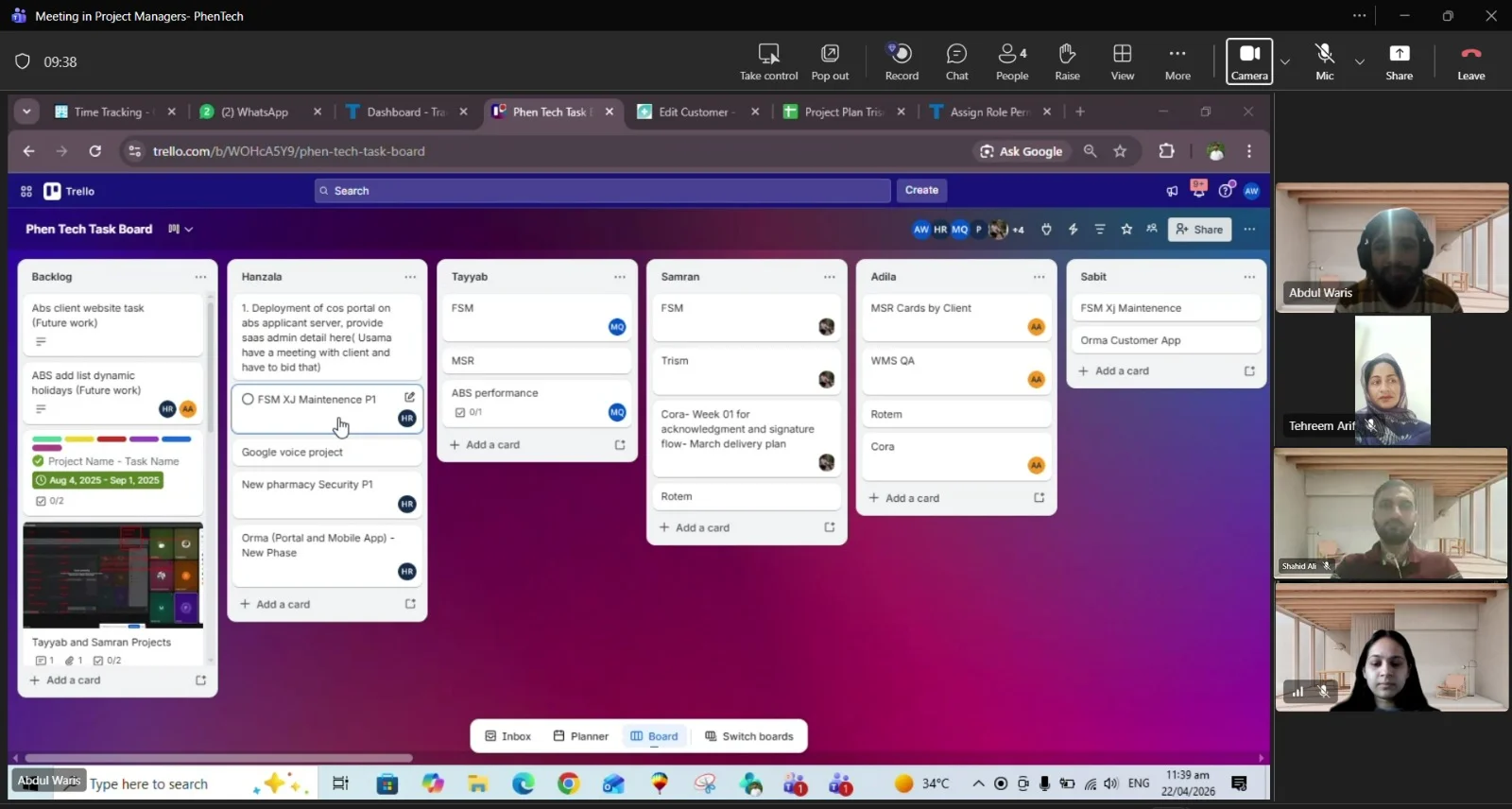Open the Tayyab and Samran Projects cover image

pyautogui.click(x=112, y=575)
